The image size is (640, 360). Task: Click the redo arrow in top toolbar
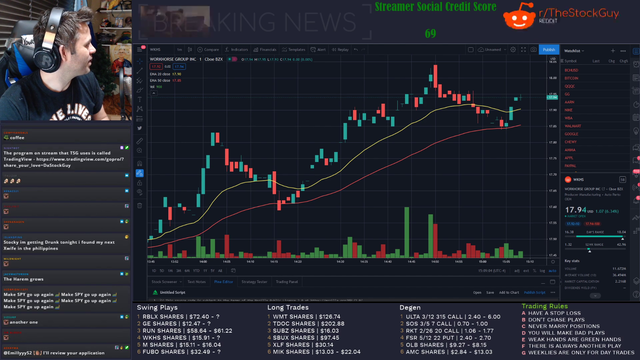pos(363,50)
